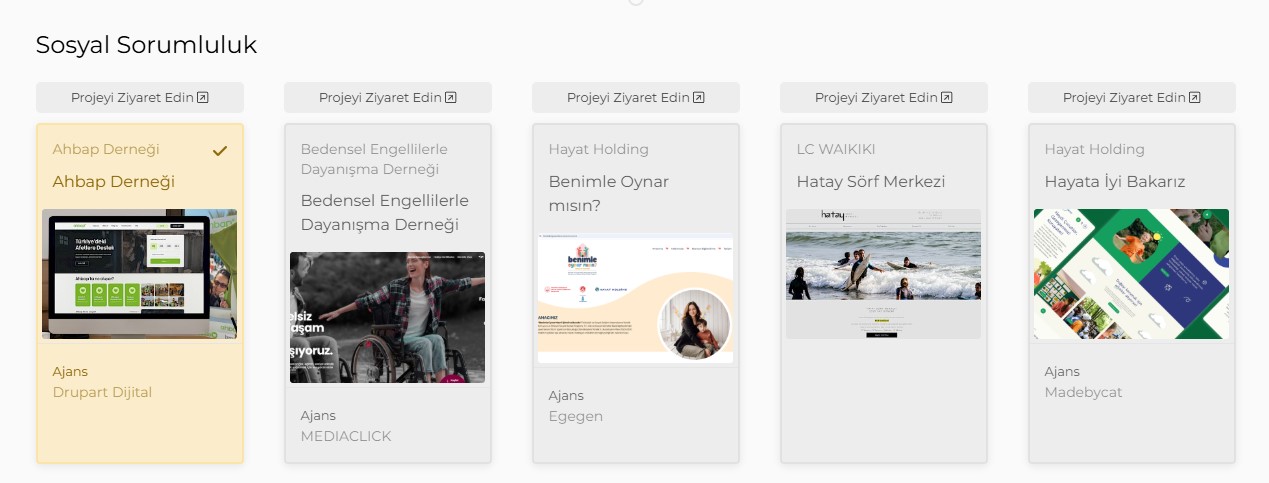
Task: Visit the Hatay Sörf Merkezi project button
Action: coord(883,98)
